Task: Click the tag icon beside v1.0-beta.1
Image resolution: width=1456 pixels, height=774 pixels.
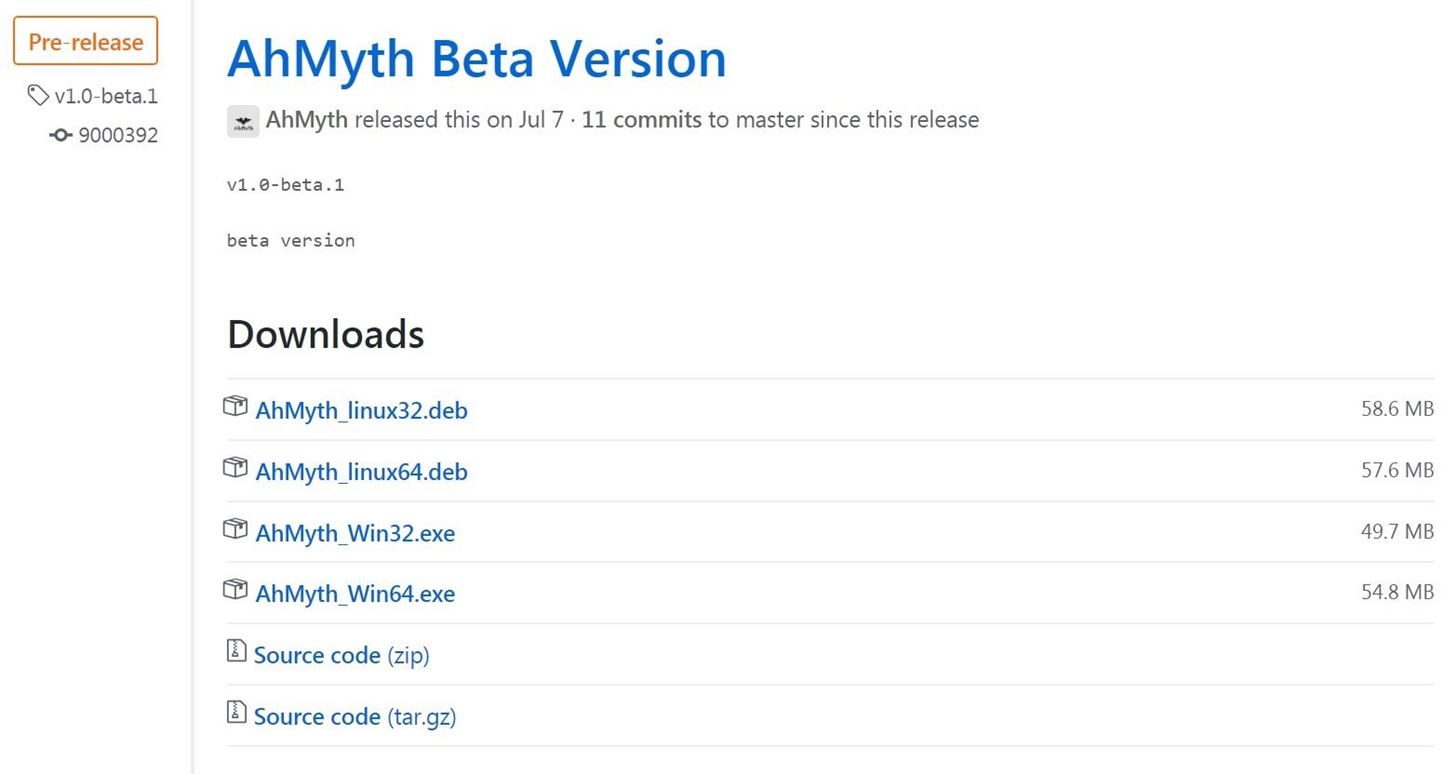Action: (38, 96)
